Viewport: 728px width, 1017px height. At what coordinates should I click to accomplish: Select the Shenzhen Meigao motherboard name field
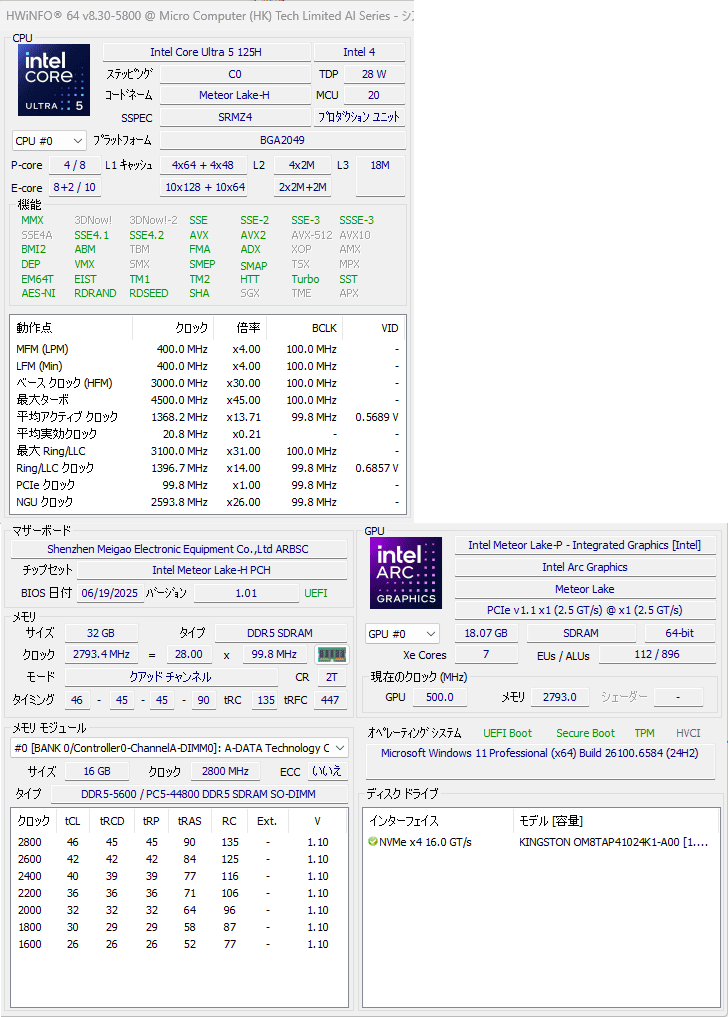point(179,549)
